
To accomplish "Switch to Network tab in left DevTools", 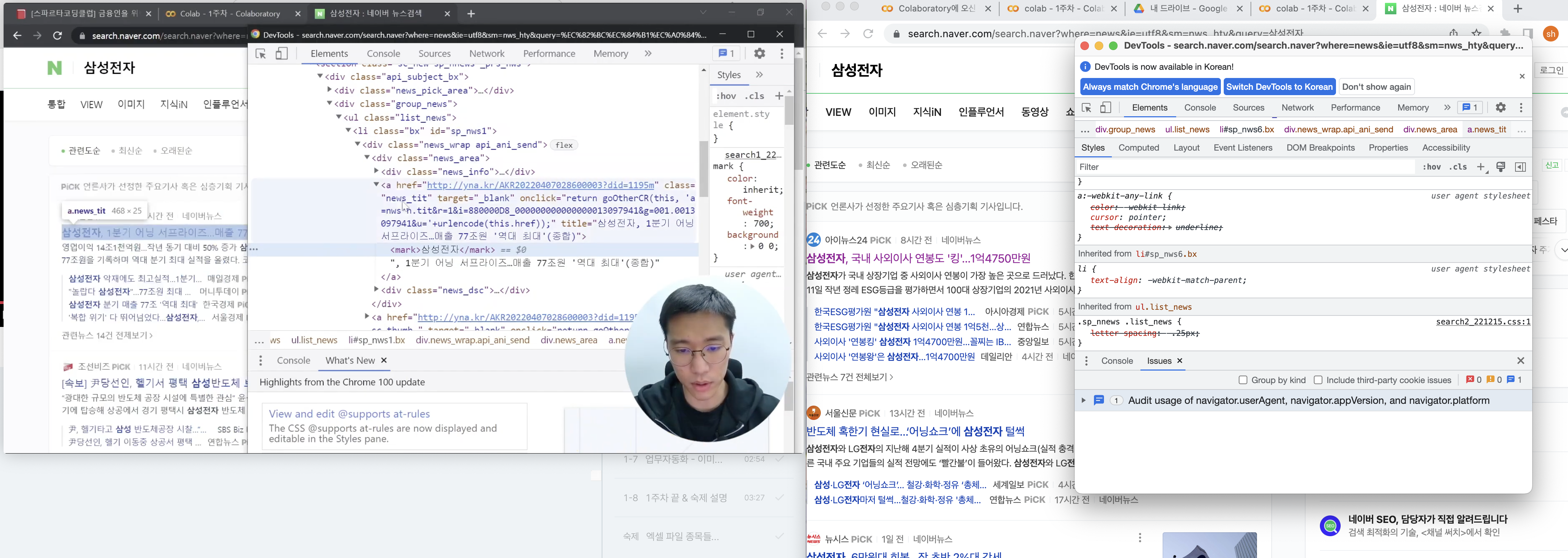I will 486,54.
